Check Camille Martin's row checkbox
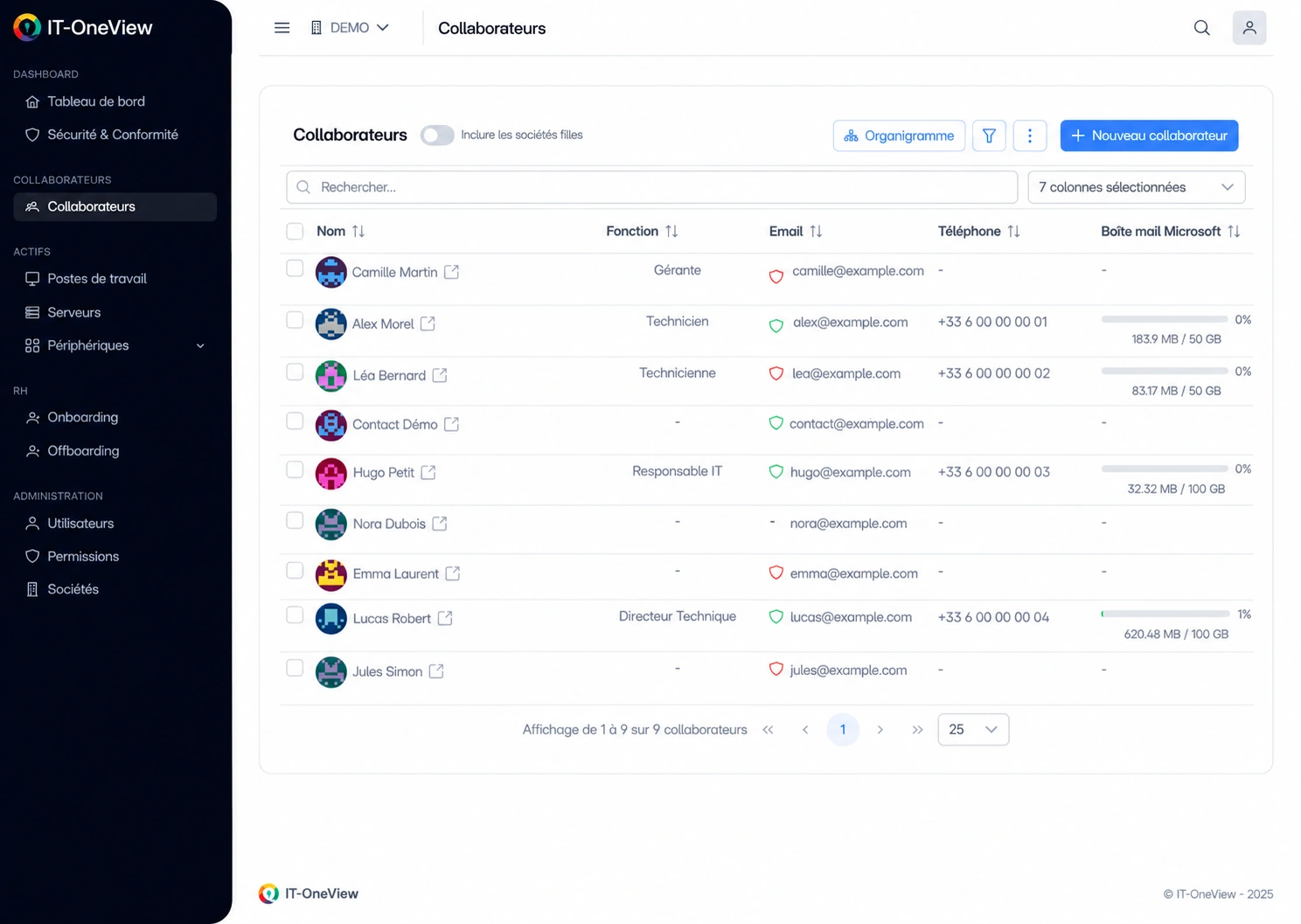Viewport: 1301px width, 924px height. coord(295,268)
